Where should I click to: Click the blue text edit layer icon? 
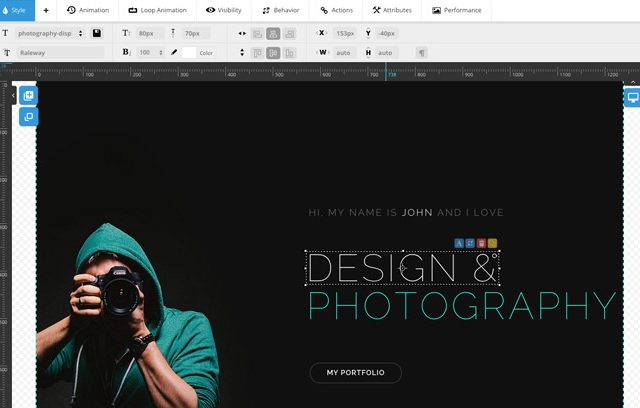click(459, 243)
